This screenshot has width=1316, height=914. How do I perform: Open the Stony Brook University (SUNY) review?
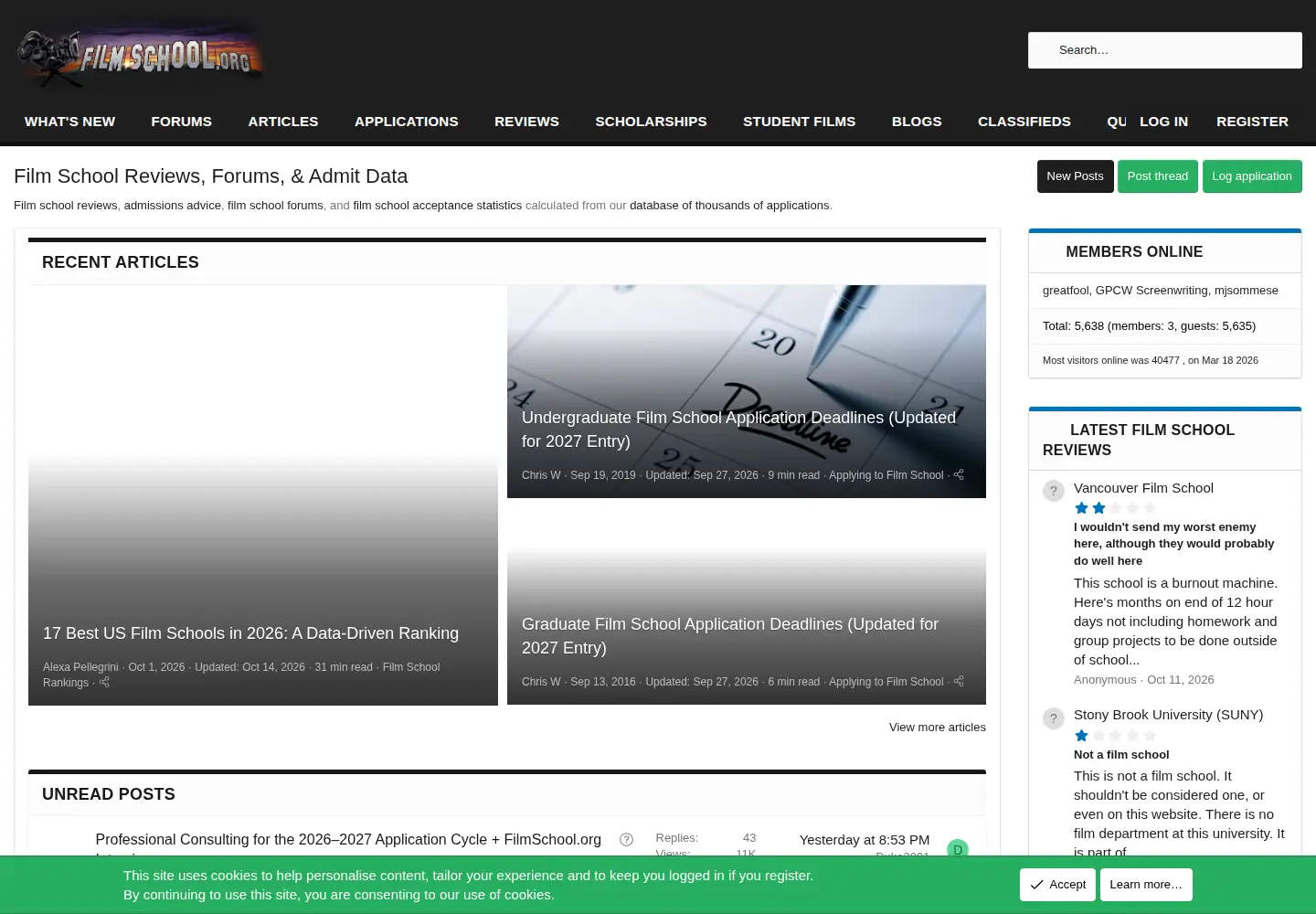click(1168, 715)
